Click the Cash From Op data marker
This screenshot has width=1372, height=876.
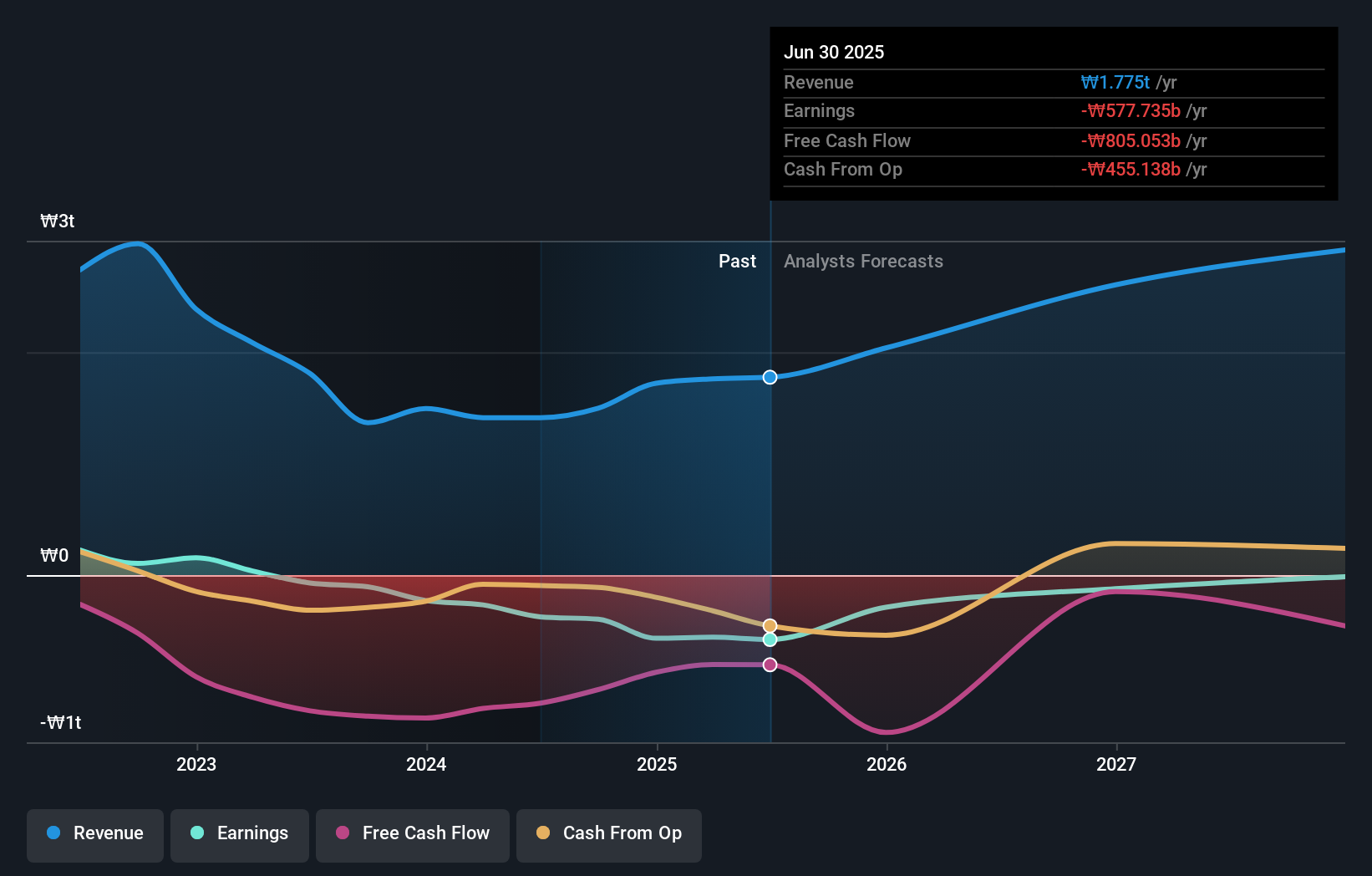tap(770, 624)
